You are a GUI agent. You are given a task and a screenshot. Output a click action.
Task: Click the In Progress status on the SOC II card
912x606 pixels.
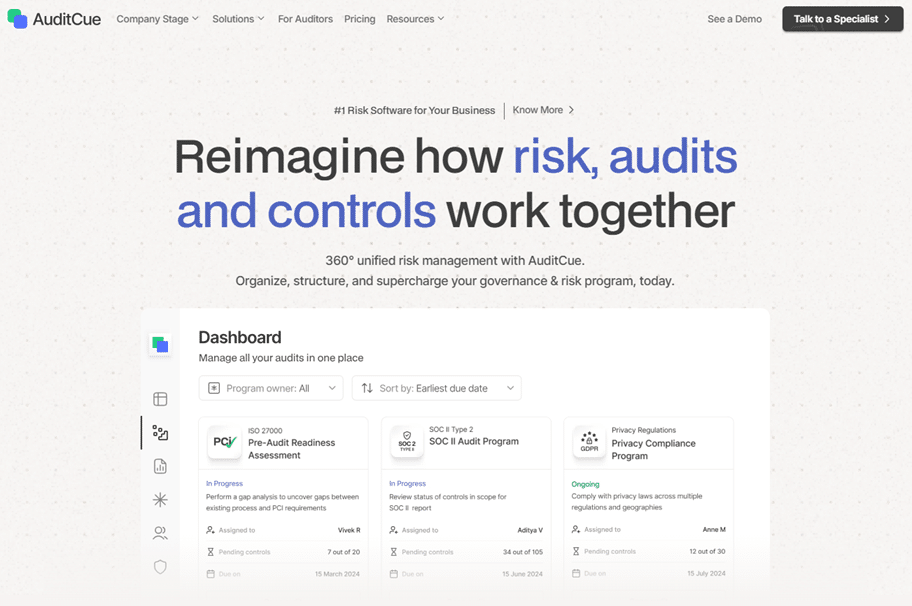407,483
